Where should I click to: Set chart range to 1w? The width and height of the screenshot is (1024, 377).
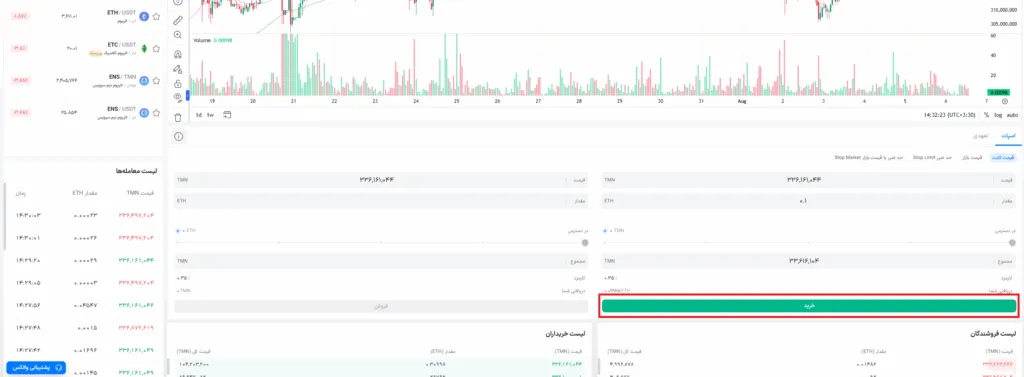tap(210, 115)
